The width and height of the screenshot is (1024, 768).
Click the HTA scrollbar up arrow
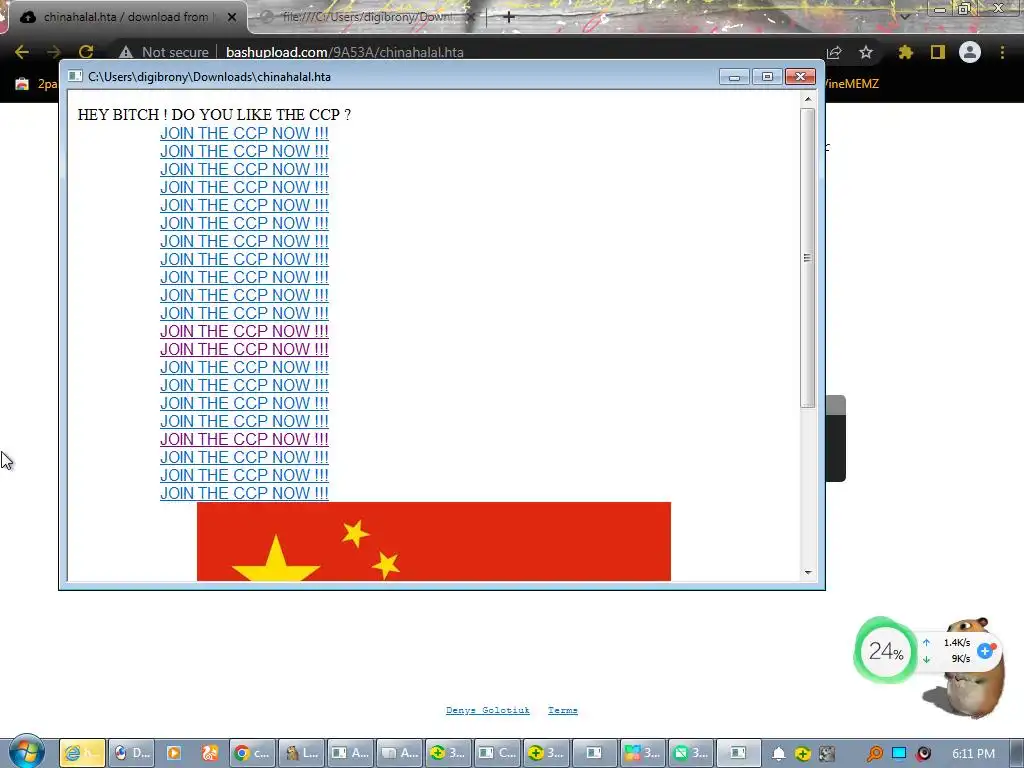click(808, 99)
